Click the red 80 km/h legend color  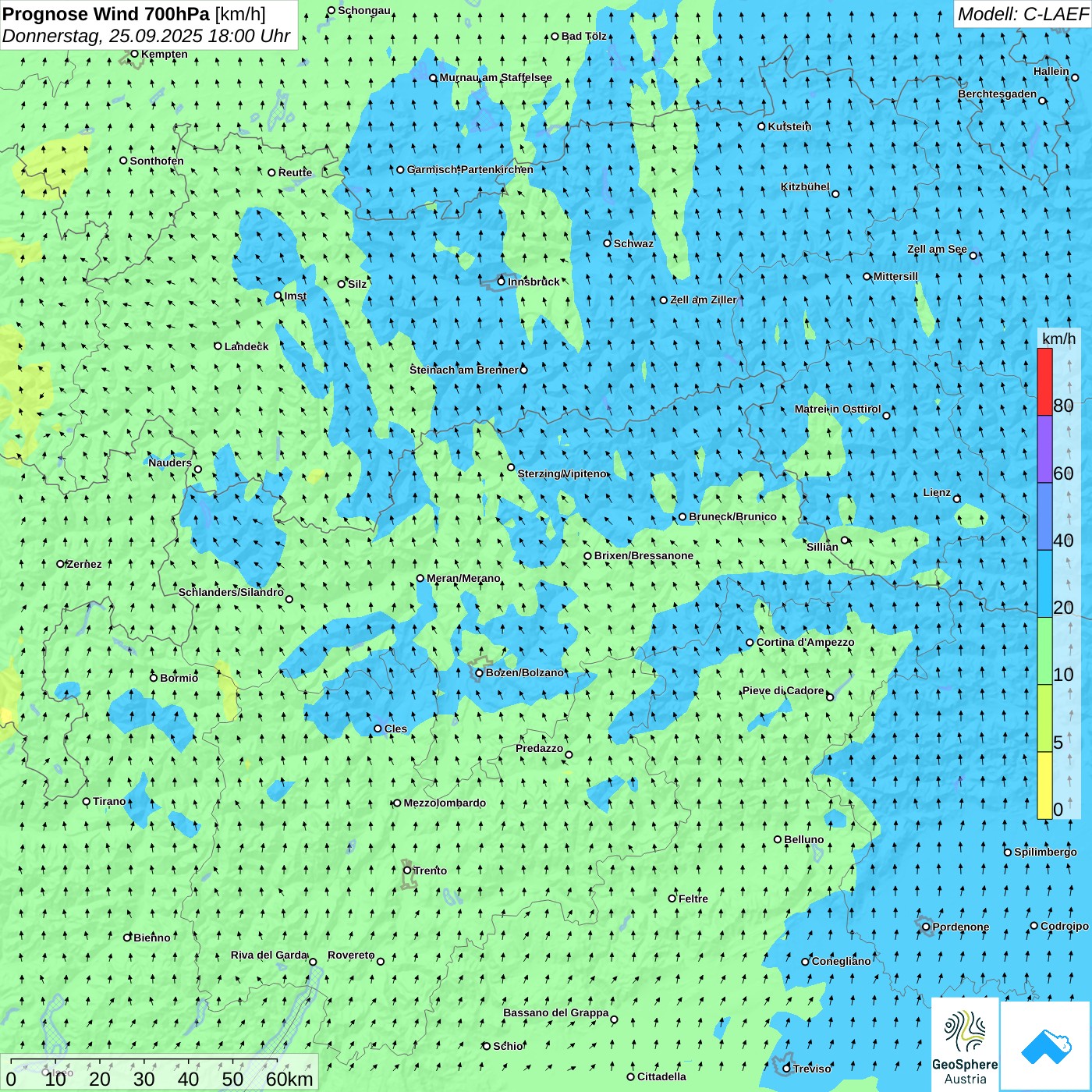pyautogui.click(x=1044, y=381)
